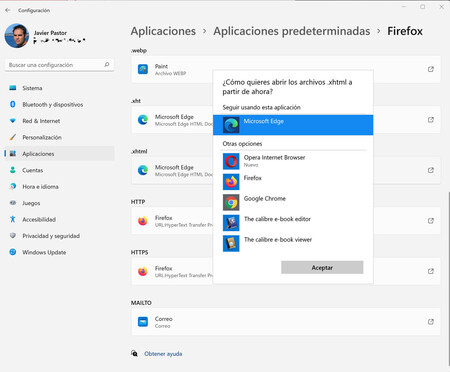Go to Aplicaciones breadcrumb

pyautogui.click(x=163, y=31)
